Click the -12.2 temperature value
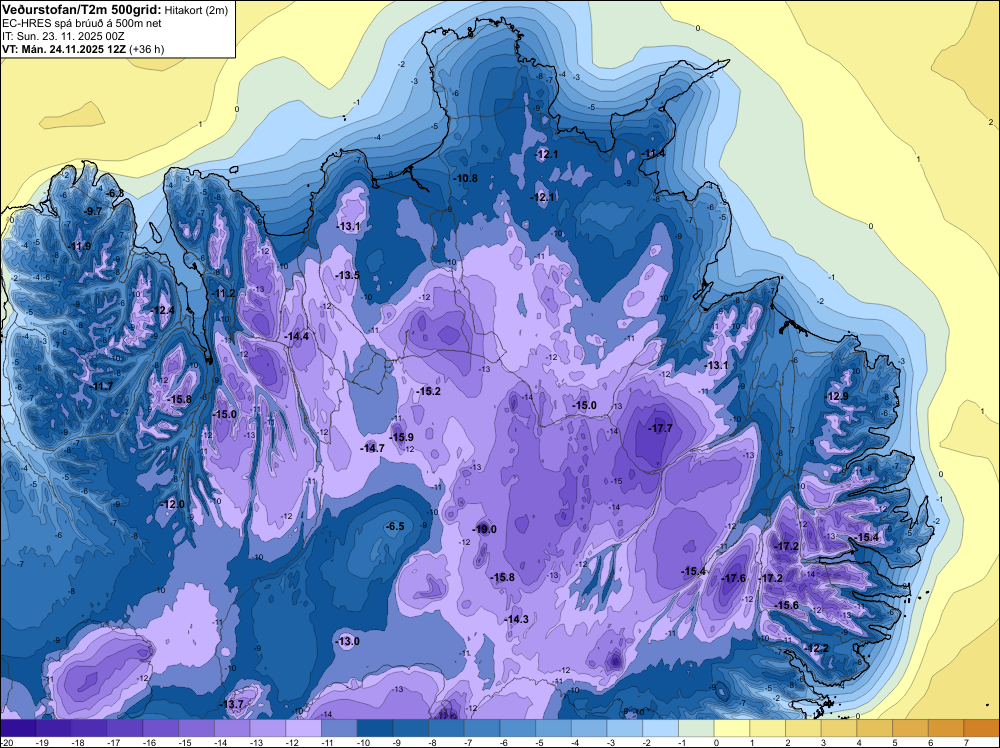 [x=816, y=649]
